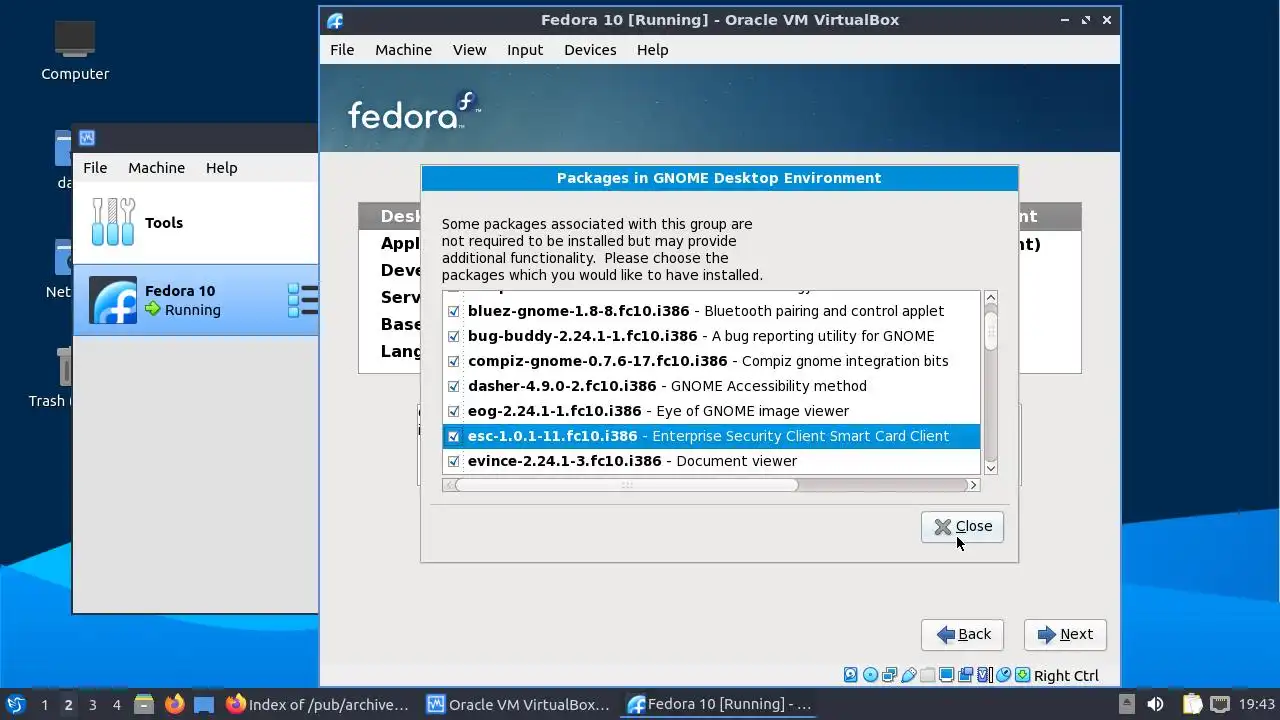Open File menu in VirtualBox Manager
Screen dimensions: 1280x720
pos(95,168)
